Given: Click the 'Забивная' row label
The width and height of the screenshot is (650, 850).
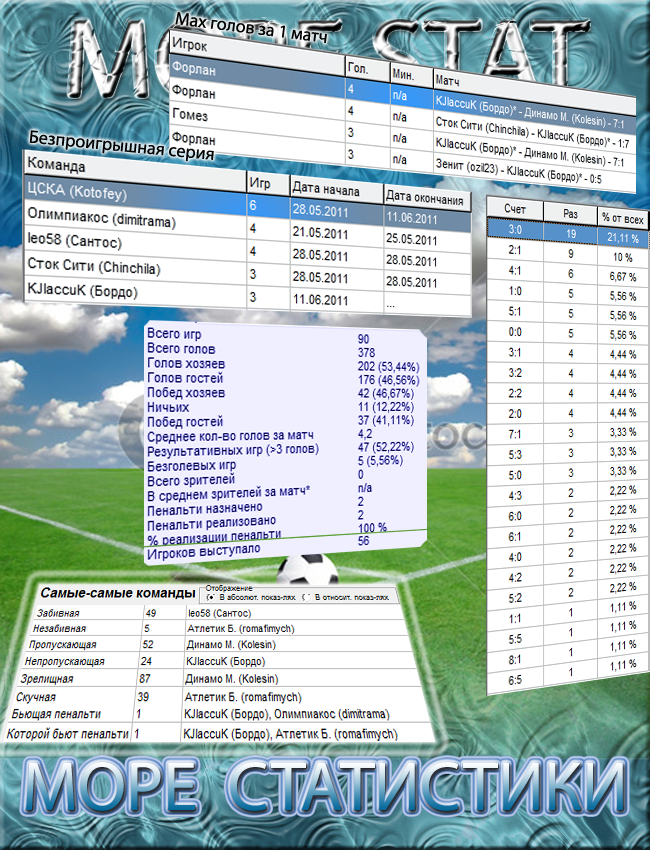Looking at the screenshot, I should point(58,613).
